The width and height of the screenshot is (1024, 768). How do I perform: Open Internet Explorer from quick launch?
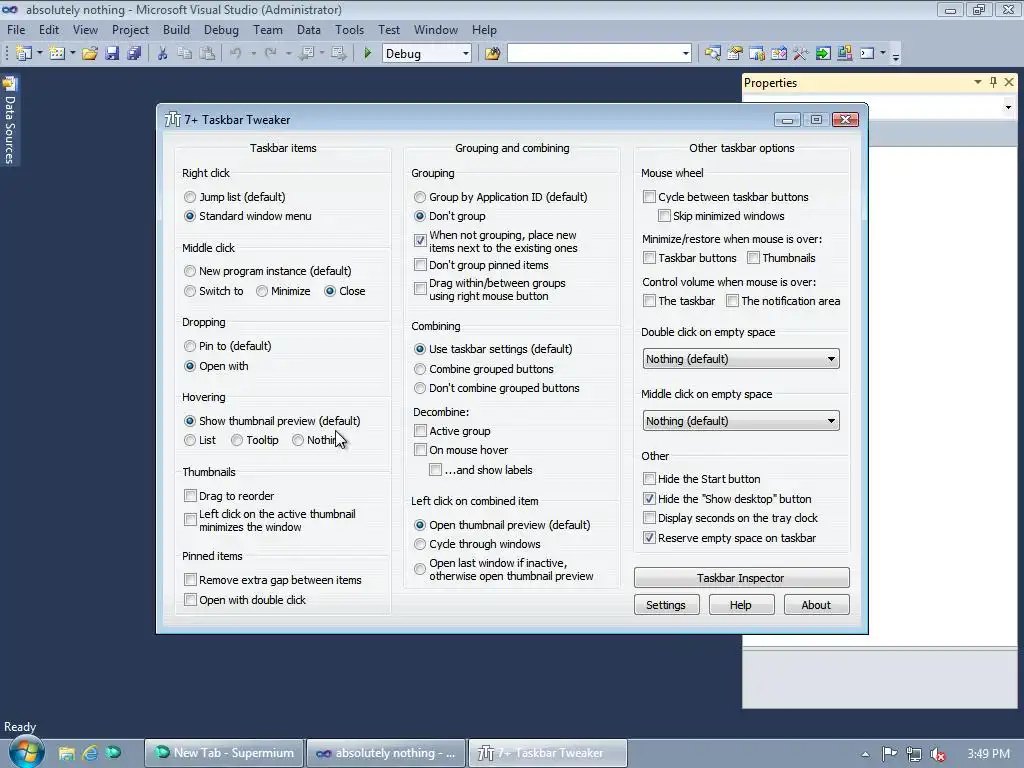pos(89,753)
